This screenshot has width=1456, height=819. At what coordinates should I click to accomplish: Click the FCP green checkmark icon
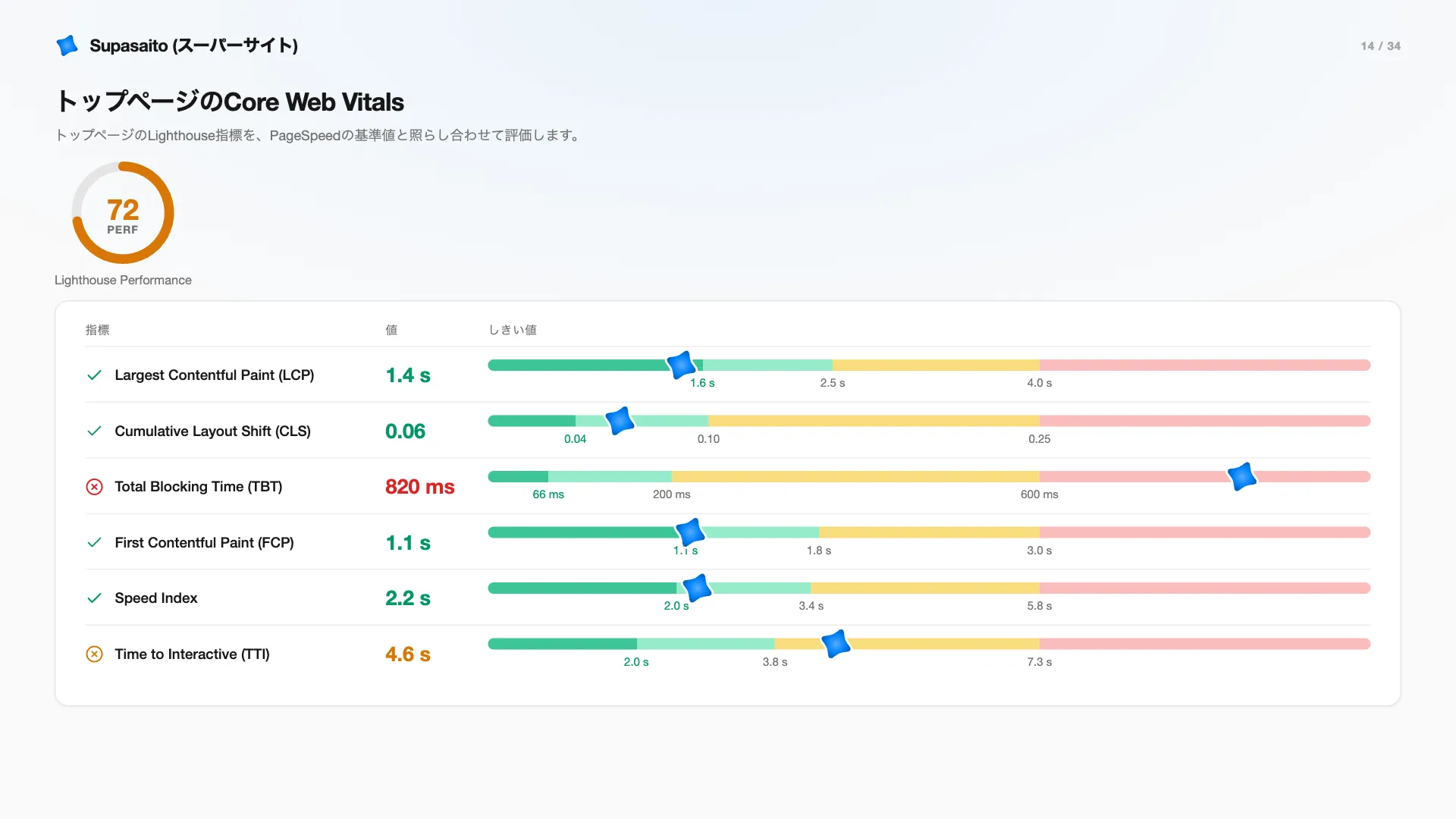94,542
